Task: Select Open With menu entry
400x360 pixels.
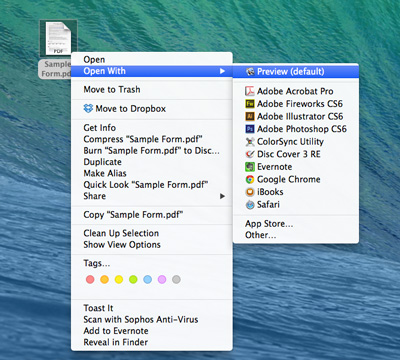Action: [x=152, y=71]
